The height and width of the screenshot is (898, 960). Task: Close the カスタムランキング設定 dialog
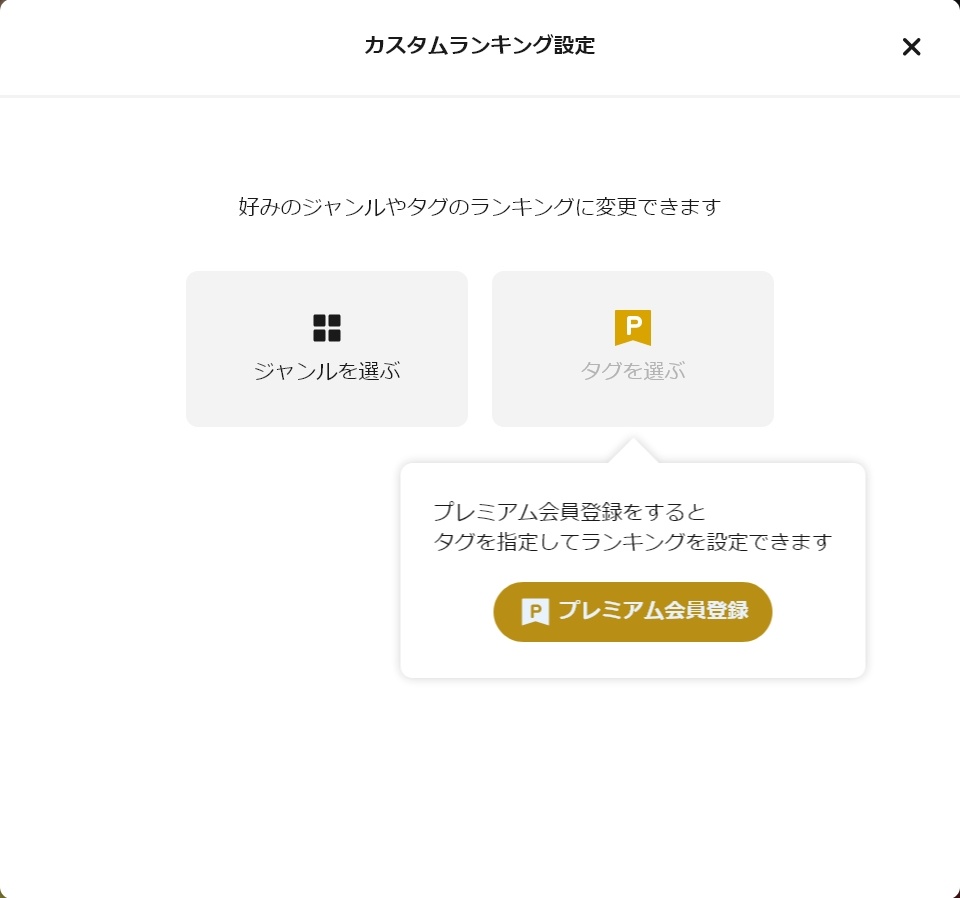(x=911, y=47)
